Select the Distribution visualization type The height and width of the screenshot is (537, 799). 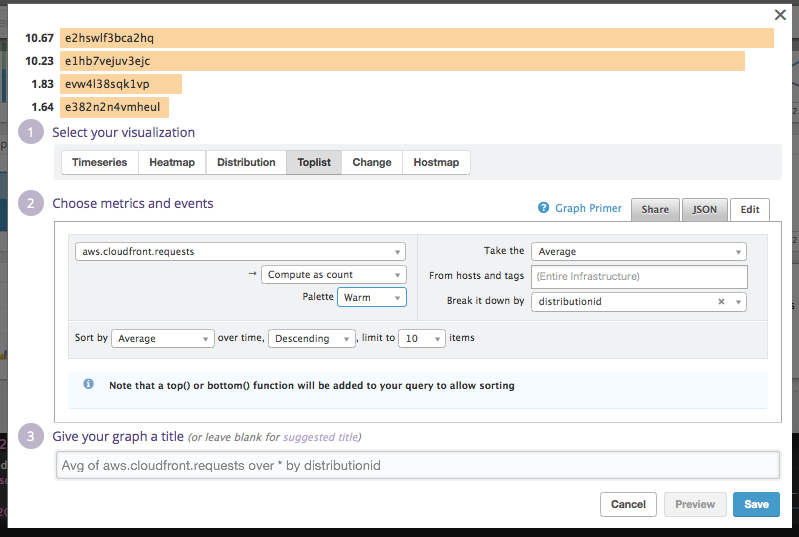point(246,162)
